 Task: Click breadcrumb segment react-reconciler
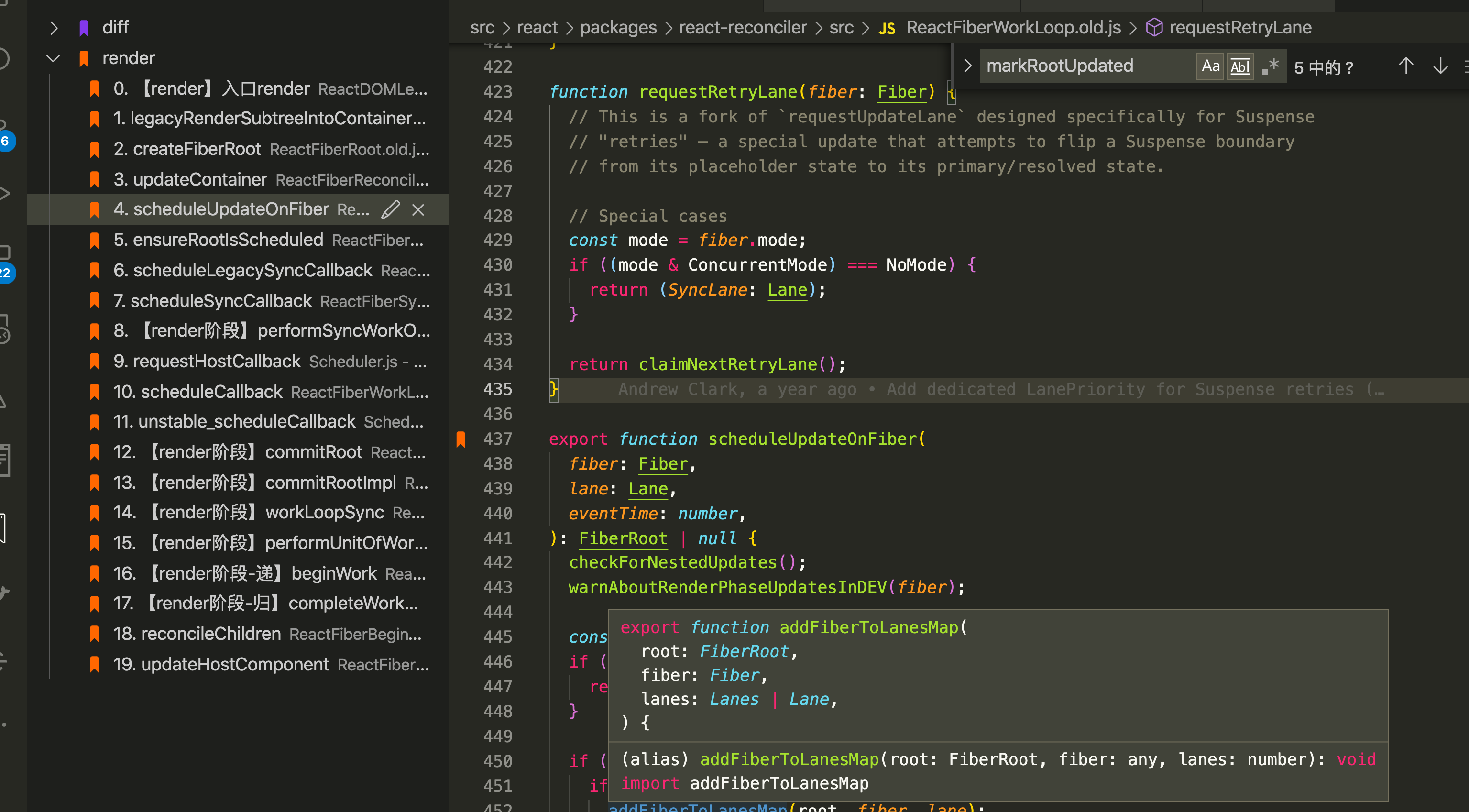(x=743, y=27)
